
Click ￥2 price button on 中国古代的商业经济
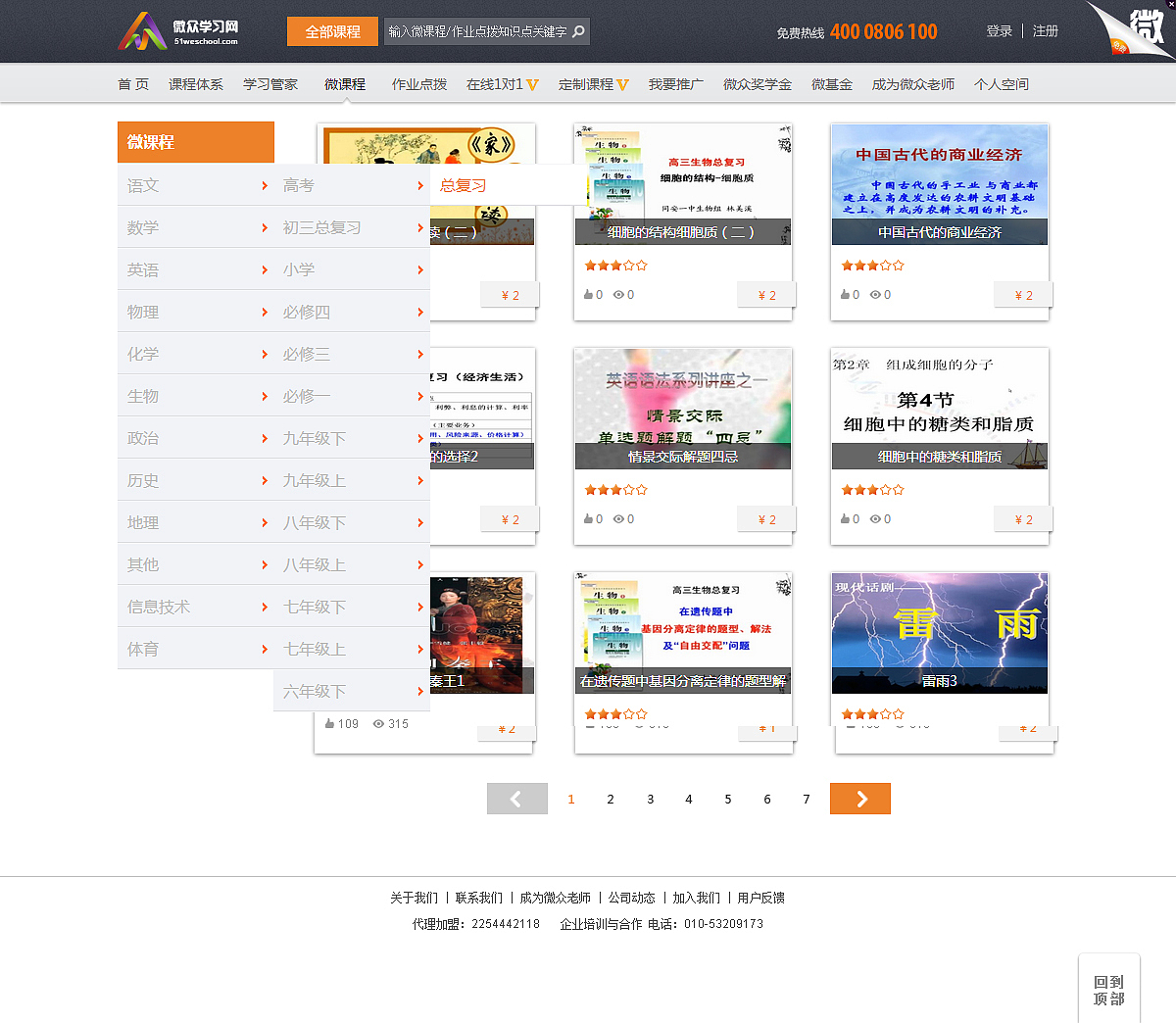pos(1023,295)
